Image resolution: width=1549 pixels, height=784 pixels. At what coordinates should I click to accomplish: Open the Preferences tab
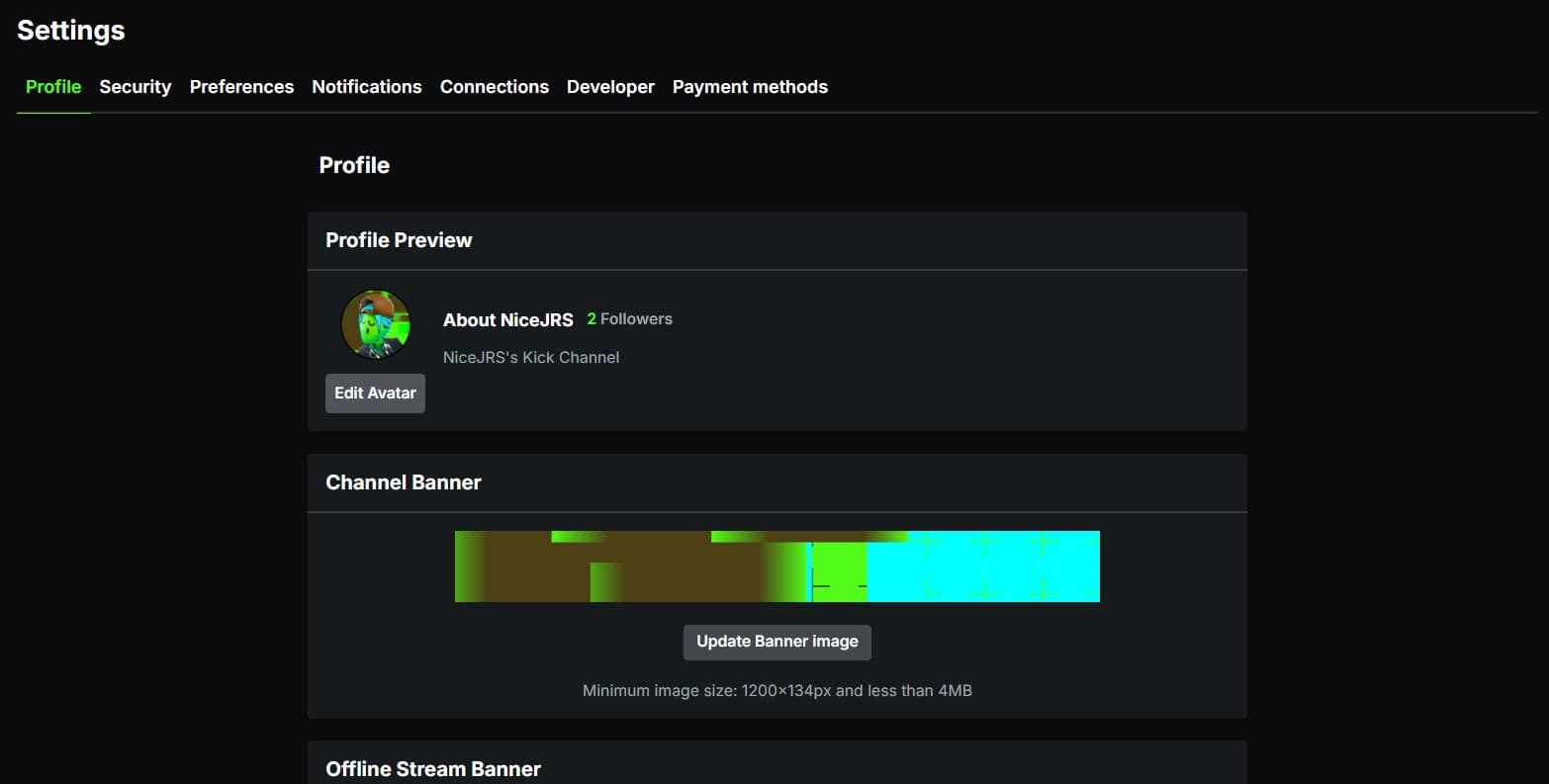[241, 87]
